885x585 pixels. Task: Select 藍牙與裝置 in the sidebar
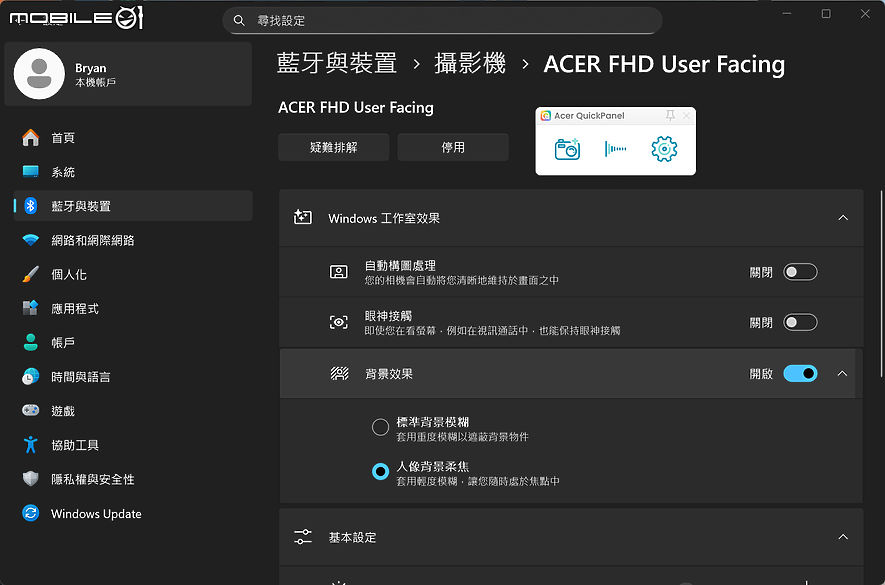pos(133,206)
